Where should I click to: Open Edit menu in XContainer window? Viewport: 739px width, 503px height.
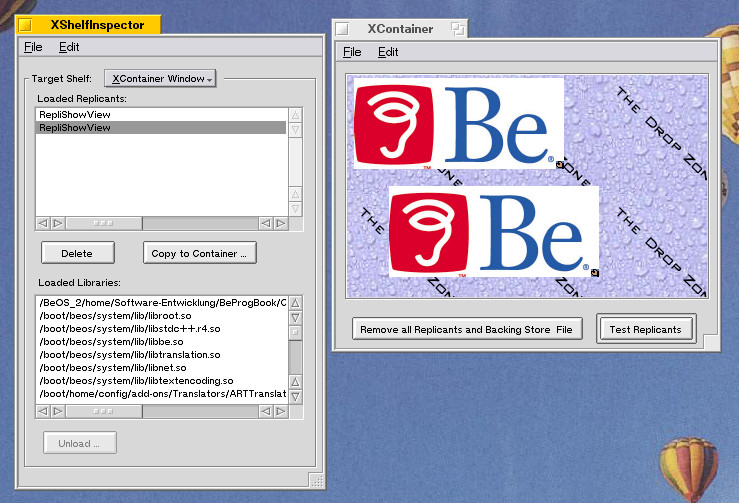(x=388, y=52)
